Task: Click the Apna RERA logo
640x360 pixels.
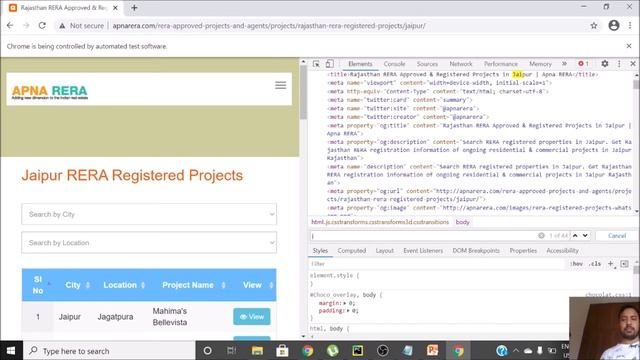Action: tap(49, 92)
